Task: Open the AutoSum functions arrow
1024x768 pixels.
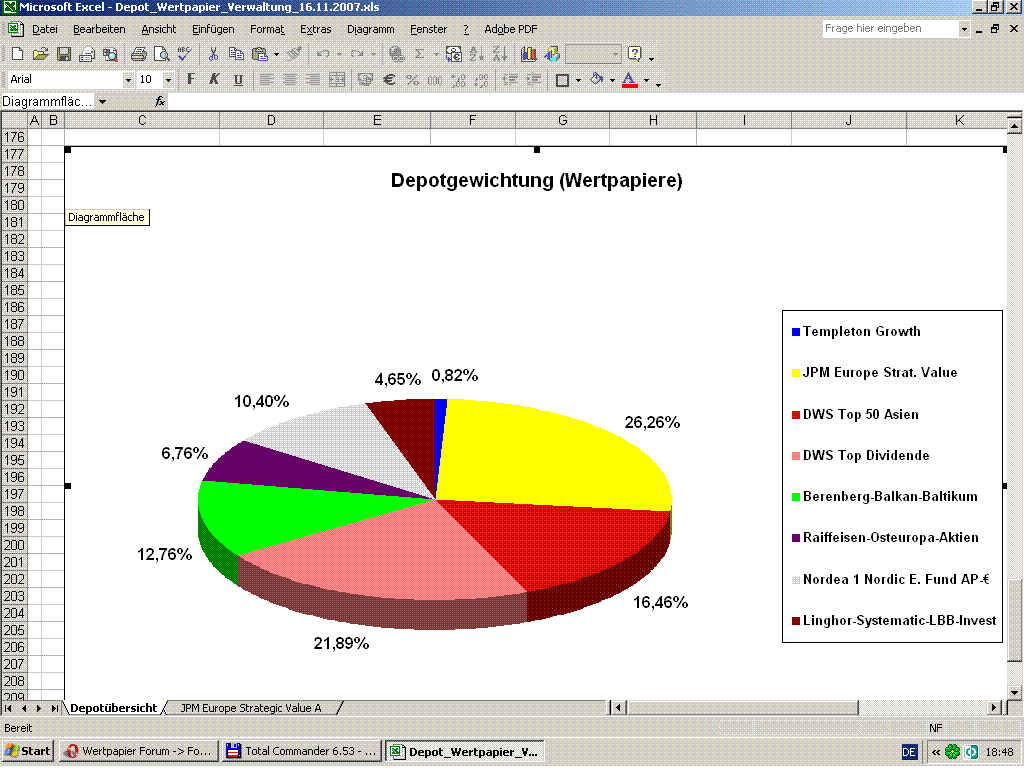Action: (x=436, y=54)
